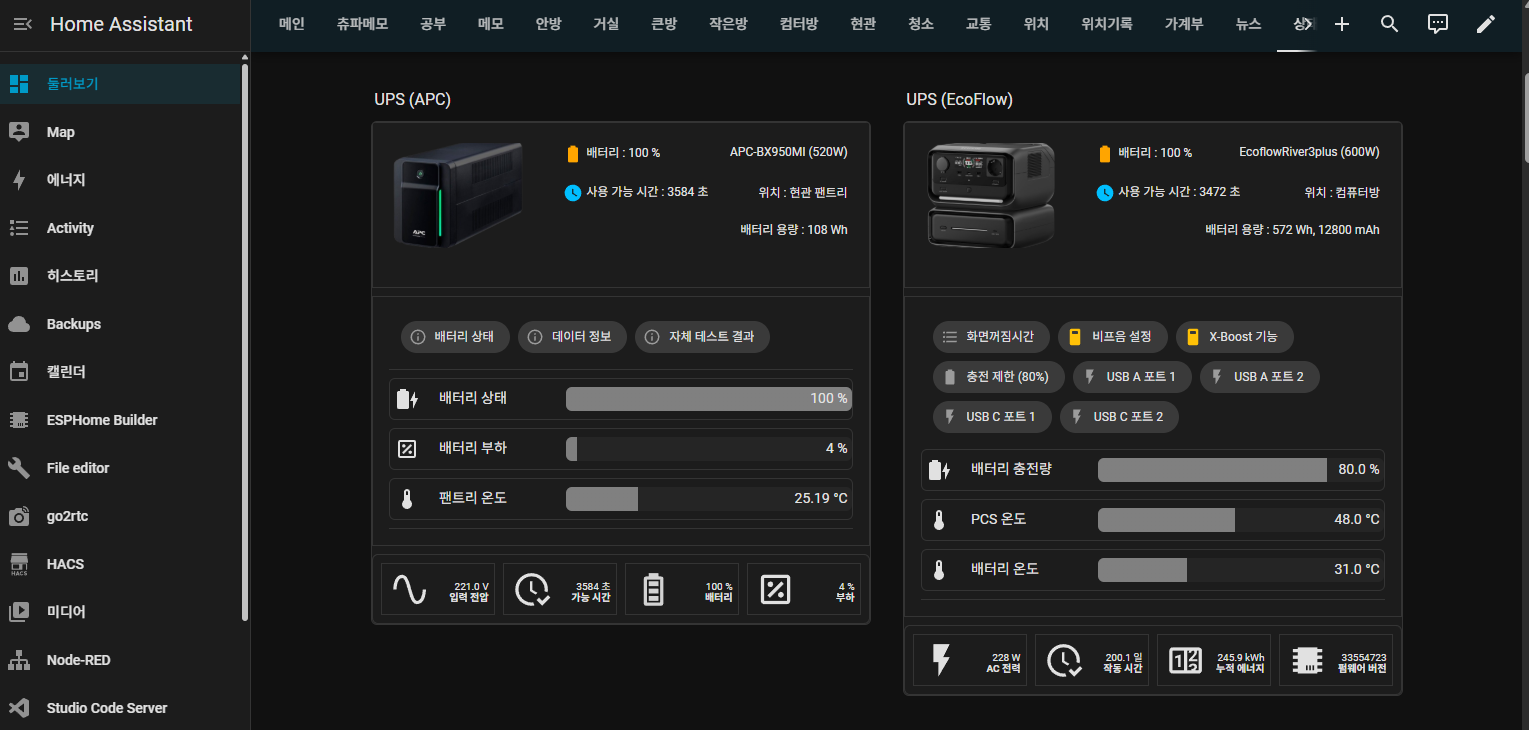This screenshot has height=730, width=1529.
Task: Switch to the 가계부 tab
Action: (1184, 24)
